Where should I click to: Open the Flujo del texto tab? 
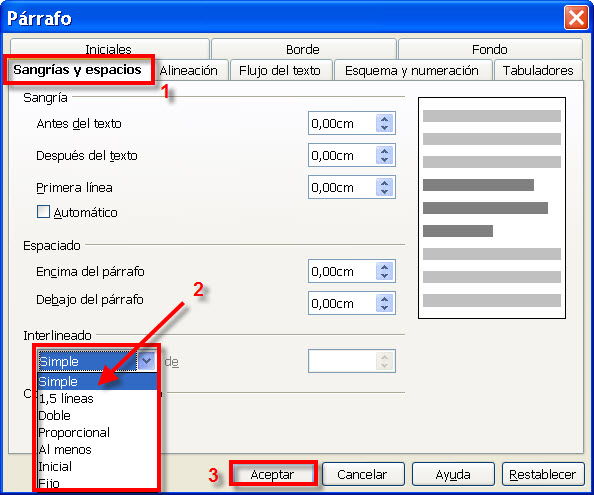tap(280, 70)
